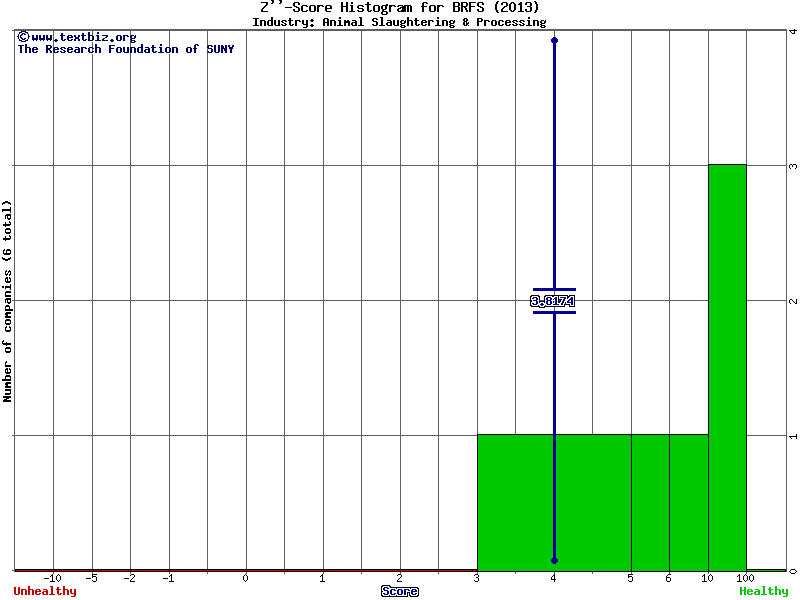Click the 3 tick on the right y-axis
Viewport: 800px width, 600px height.
click(793, 166)
